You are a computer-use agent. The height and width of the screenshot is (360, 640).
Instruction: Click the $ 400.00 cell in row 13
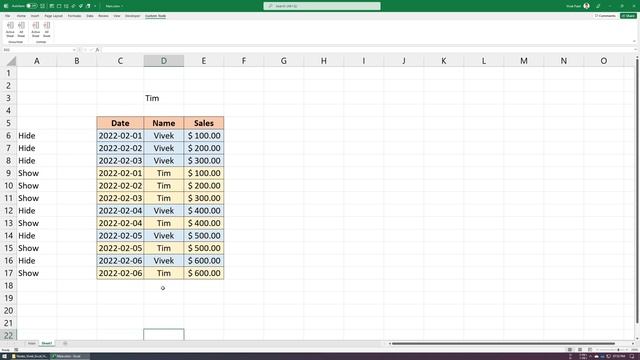(204, 223)
